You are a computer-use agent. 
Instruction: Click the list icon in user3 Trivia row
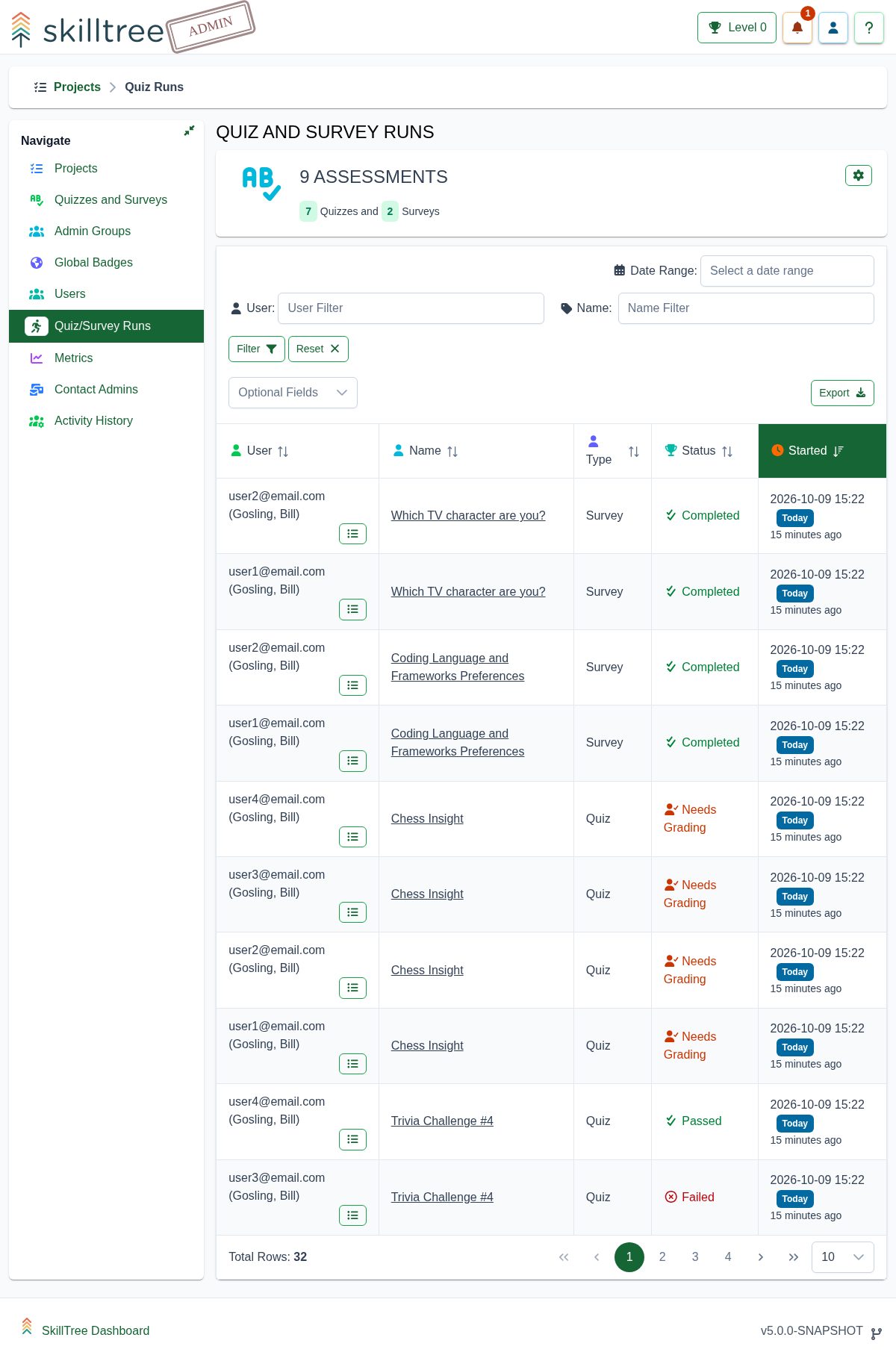click(x=352, y=1215)
